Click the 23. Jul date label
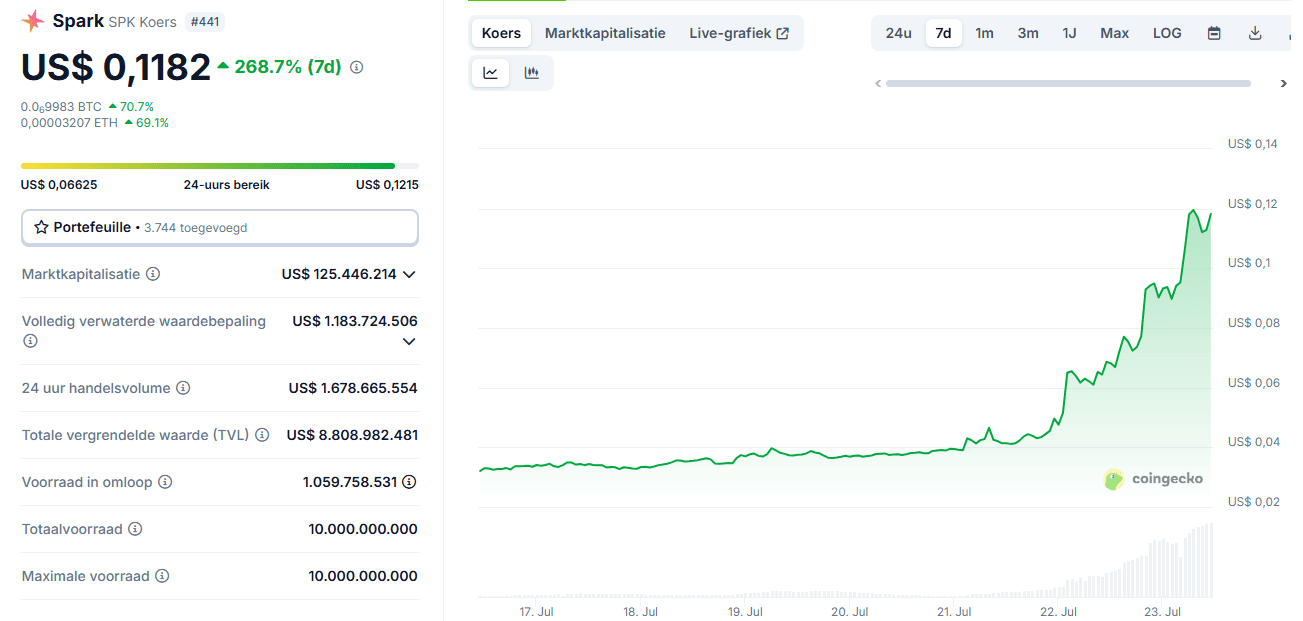The height and width of the screenshot is (621, 1303). pos(1163,612)
